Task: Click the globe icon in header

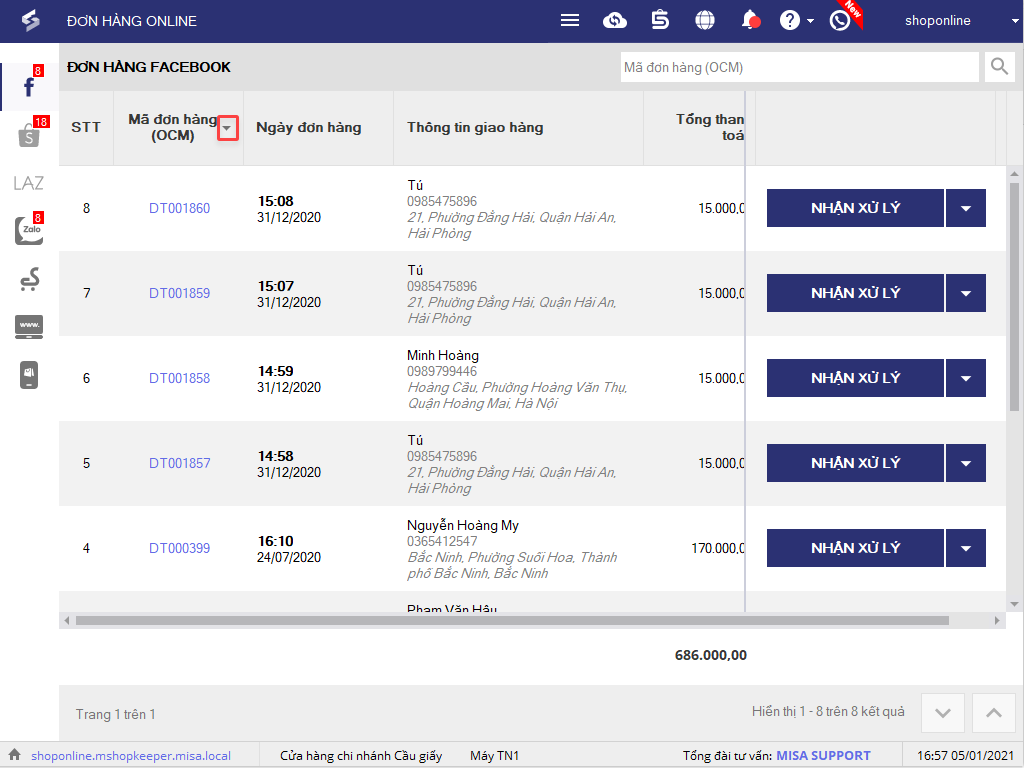Action: click(705, 20)
